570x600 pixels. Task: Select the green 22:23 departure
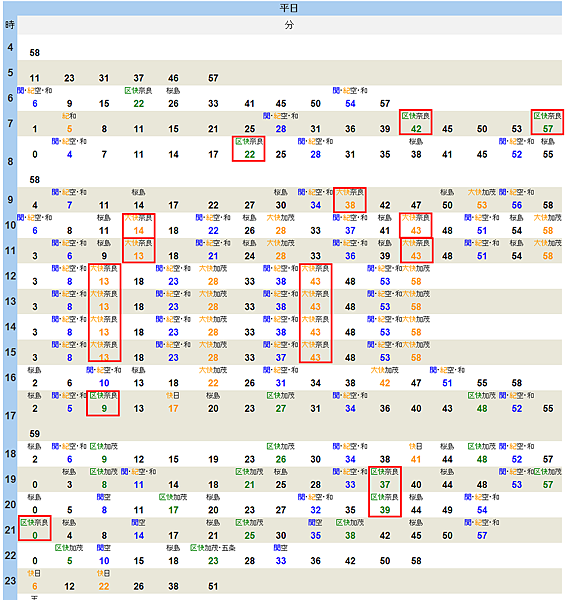pos(213,561)
